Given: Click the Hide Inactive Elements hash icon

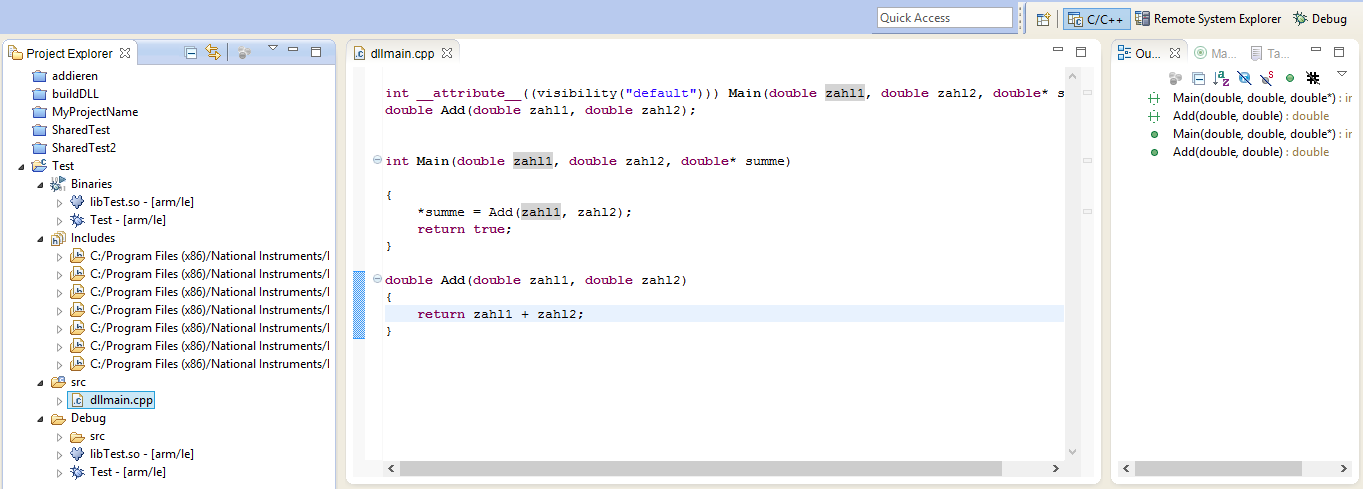Looking at the screenshot, I should click(x=1313, y=77).
